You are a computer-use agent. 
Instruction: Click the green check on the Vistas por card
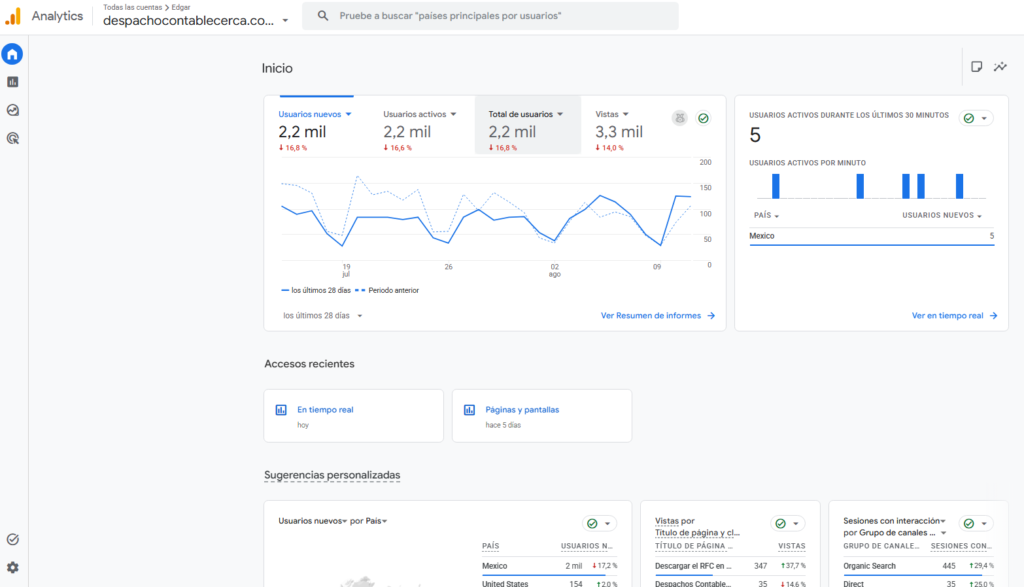780,524
